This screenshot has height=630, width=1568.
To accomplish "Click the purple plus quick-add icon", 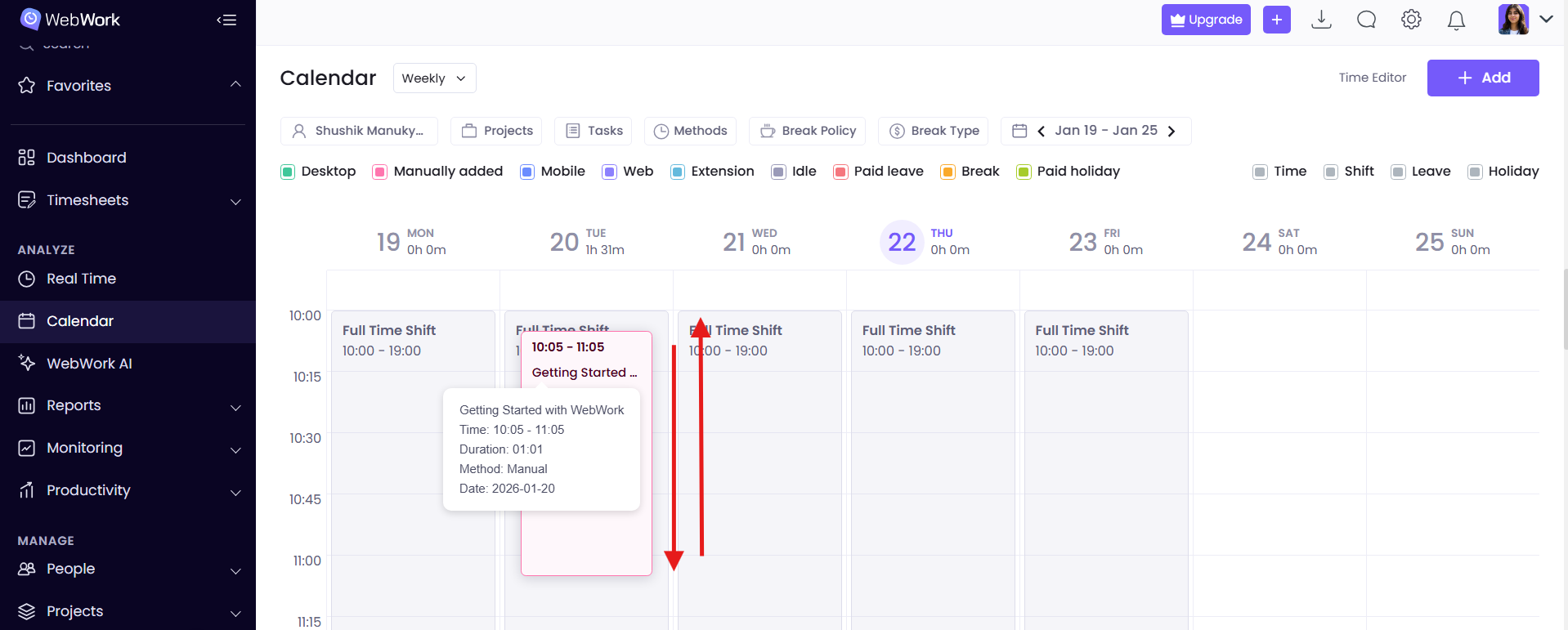I will 1276,20.
